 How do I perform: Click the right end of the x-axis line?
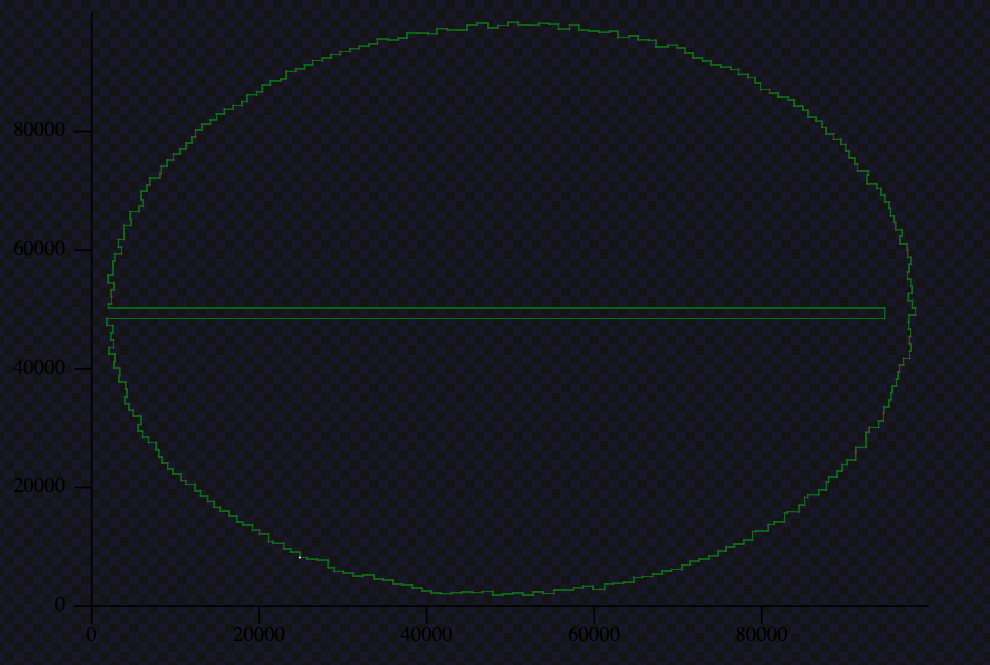coord(927,605)
